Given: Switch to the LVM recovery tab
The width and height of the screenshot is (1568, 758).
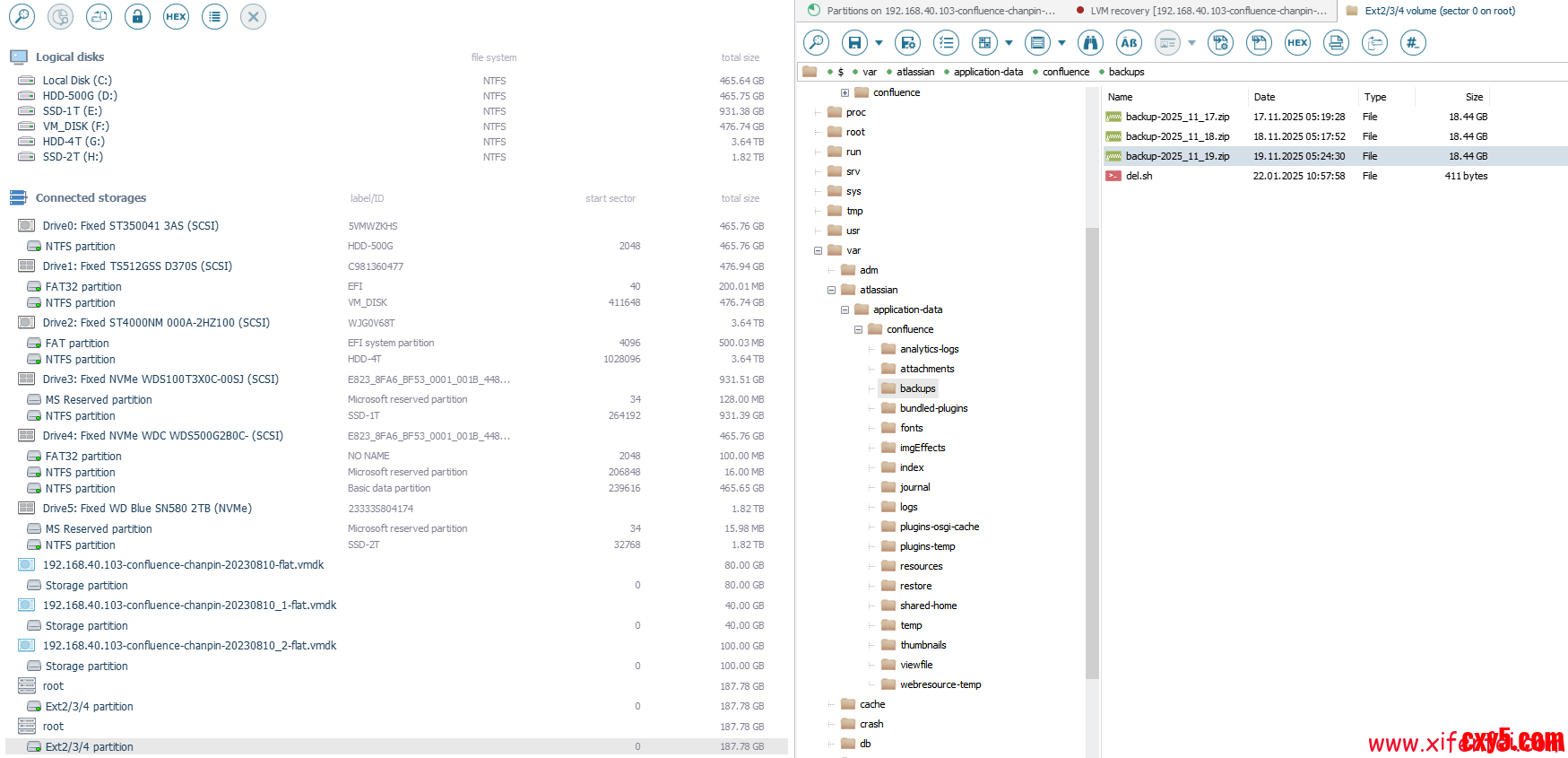Looking at the screenshot, I should click(1207, 11).
